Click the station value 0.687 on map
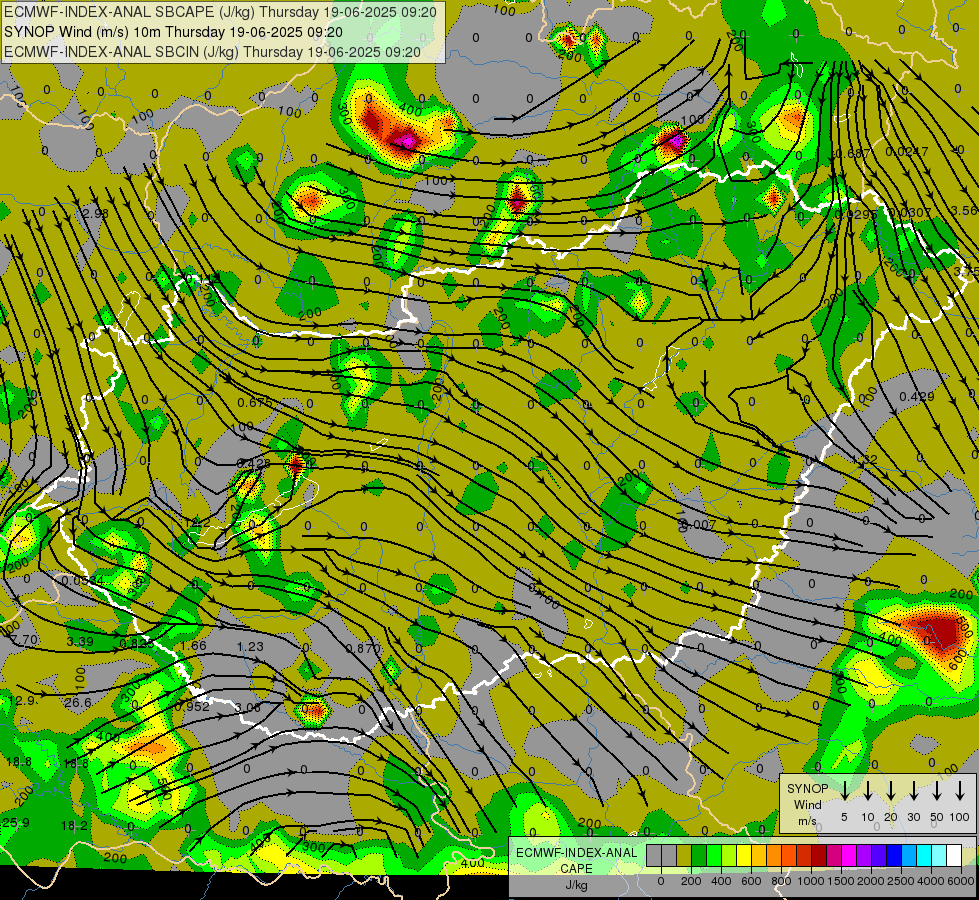The image size is (979, 900). point(853,153)
